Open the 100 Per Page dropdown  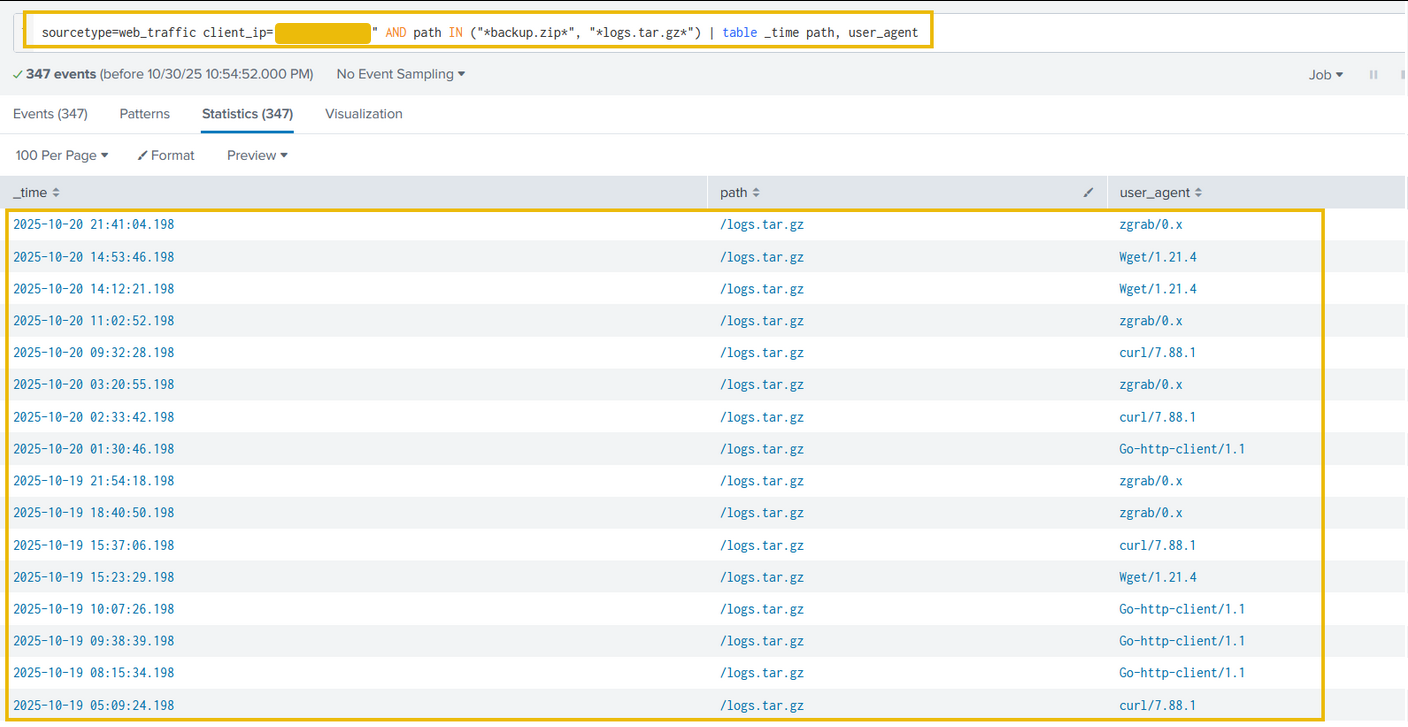click(61, 155)
